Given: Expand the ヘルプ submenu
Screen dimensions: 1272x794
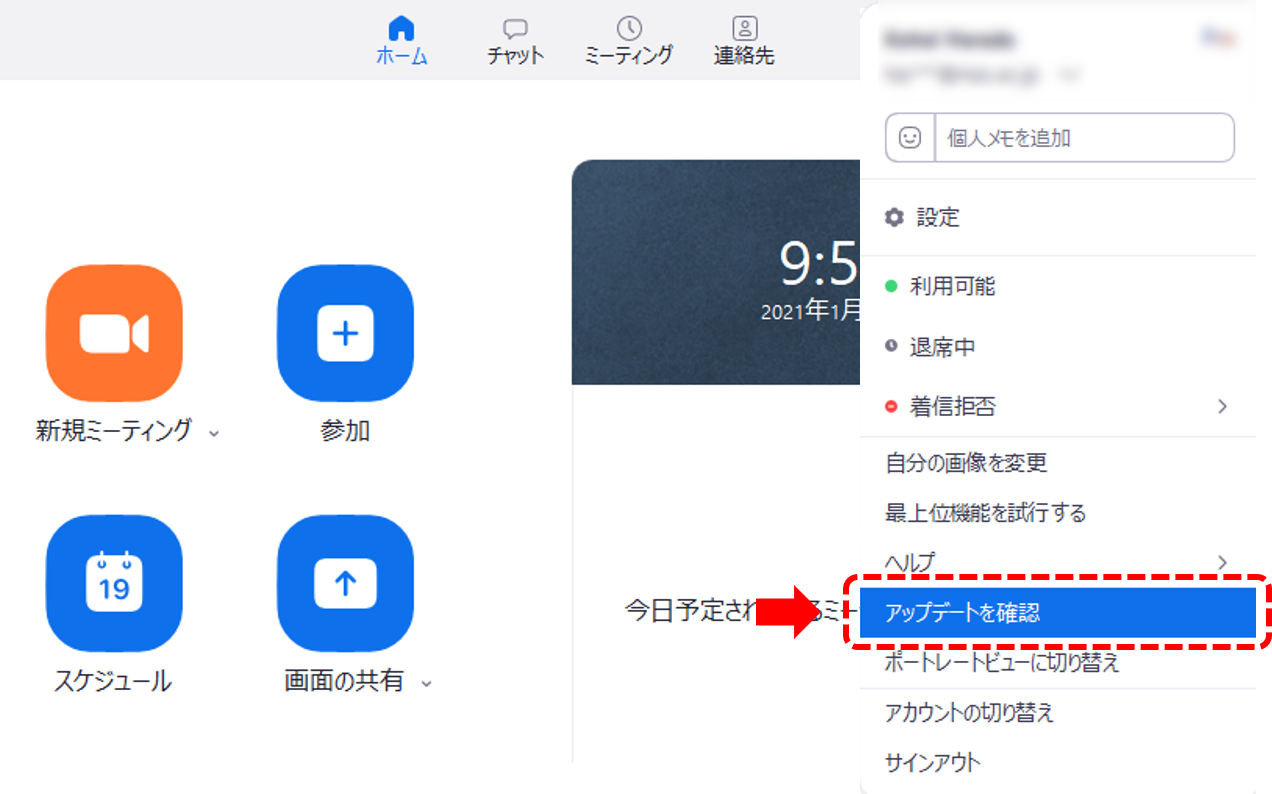Looking at the screenshot, I should 1055,562.
